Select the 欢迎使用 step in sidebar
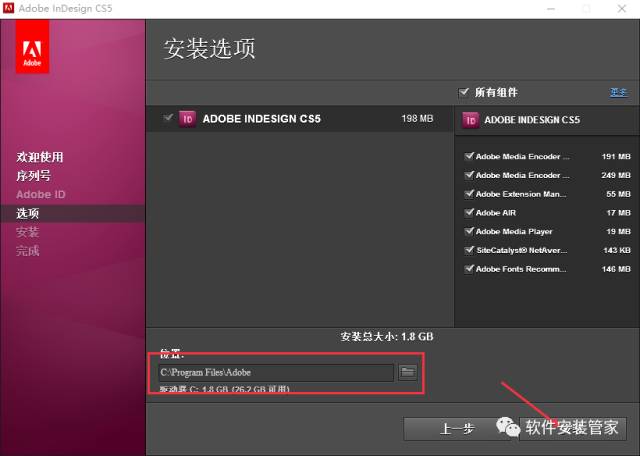 pos(40,157)
